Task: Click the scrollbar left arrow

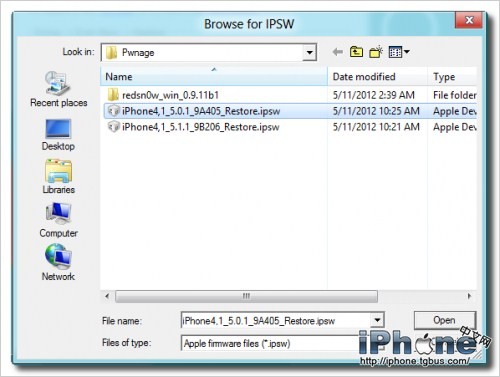Action: click(107, 296)
